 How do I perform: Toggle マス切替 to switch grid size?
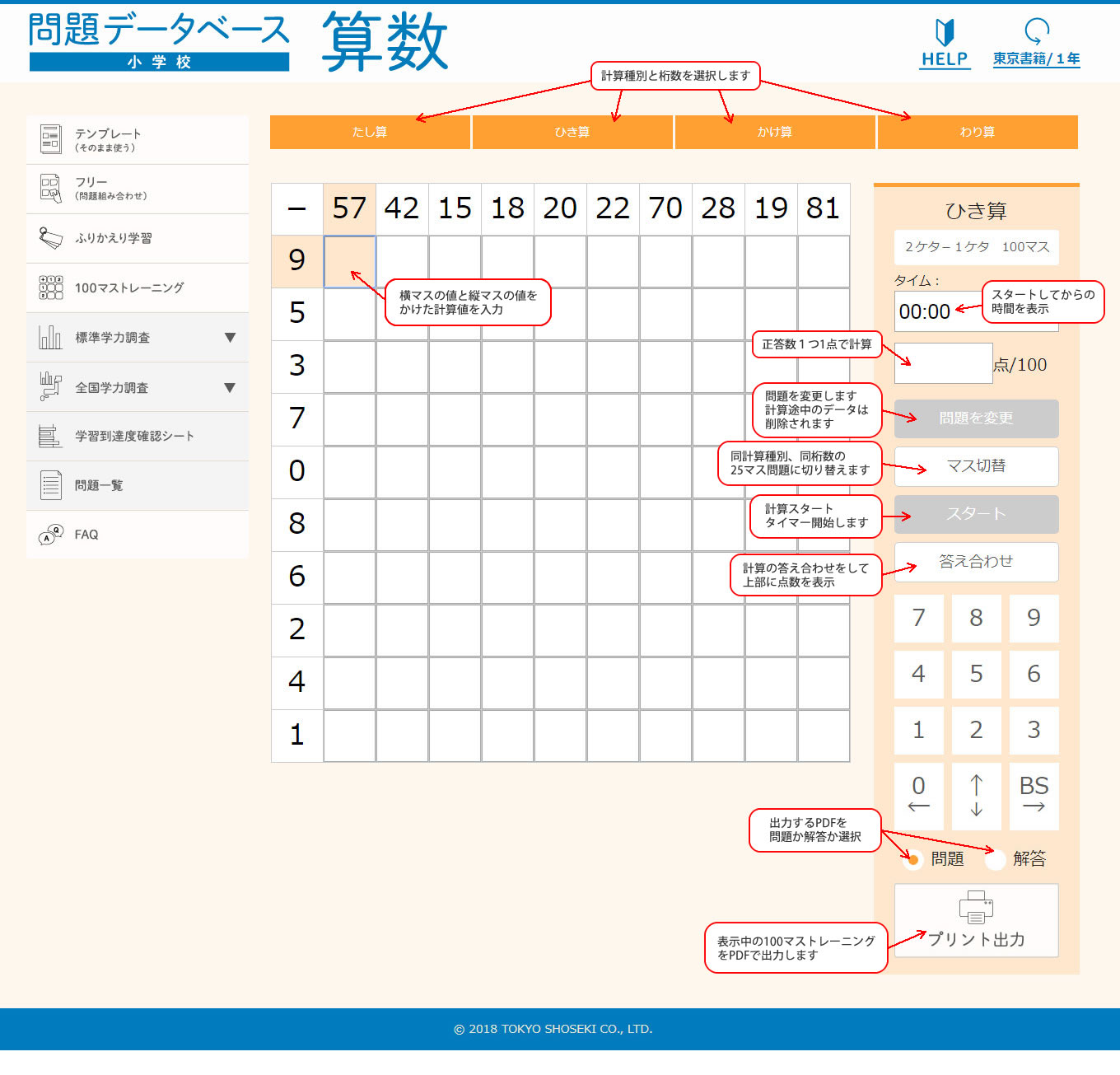tap(976, 466)
